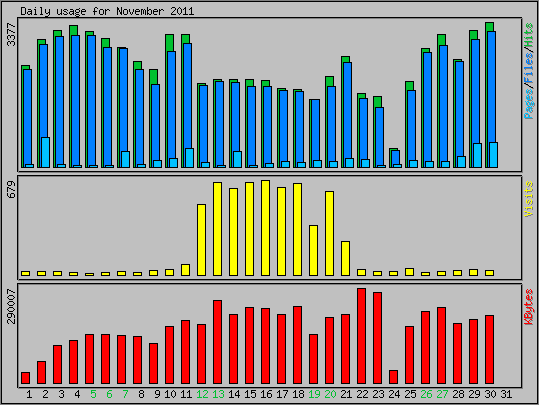Click the green day 26 axis label
The image size is (539, 405).
426,394
